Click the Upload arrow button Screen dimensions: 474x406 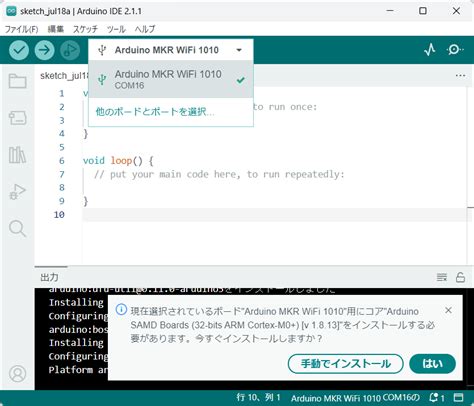(44, 50)
